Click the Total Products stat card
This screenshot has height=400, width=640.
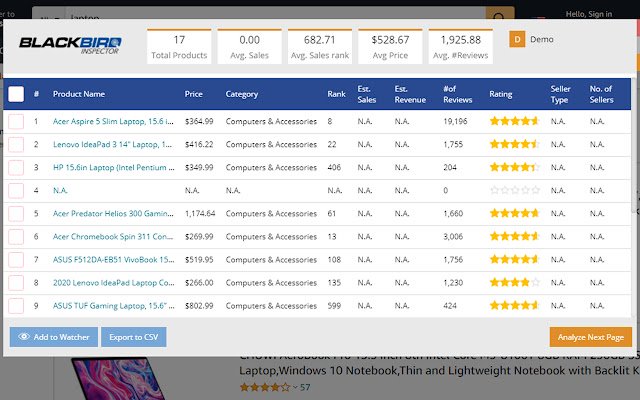[179, 47]
